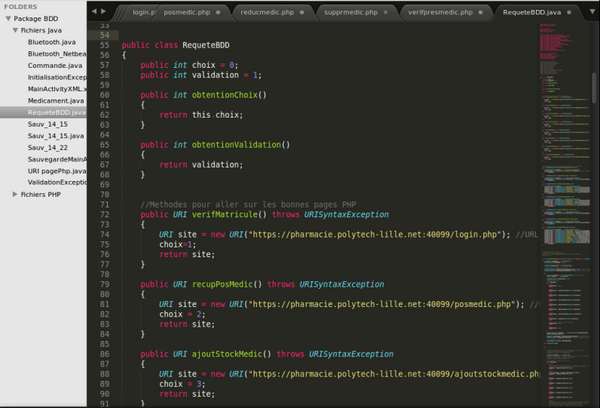The width and height of the screenshot is (600, 408).
Task: Close the supprmedic.php tab with its X
Action: click(x=388, y=12)
